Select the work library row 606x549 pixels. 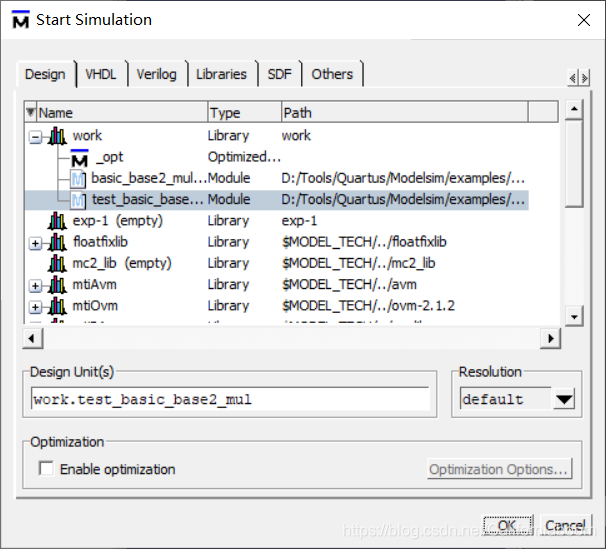coord(276,136)
